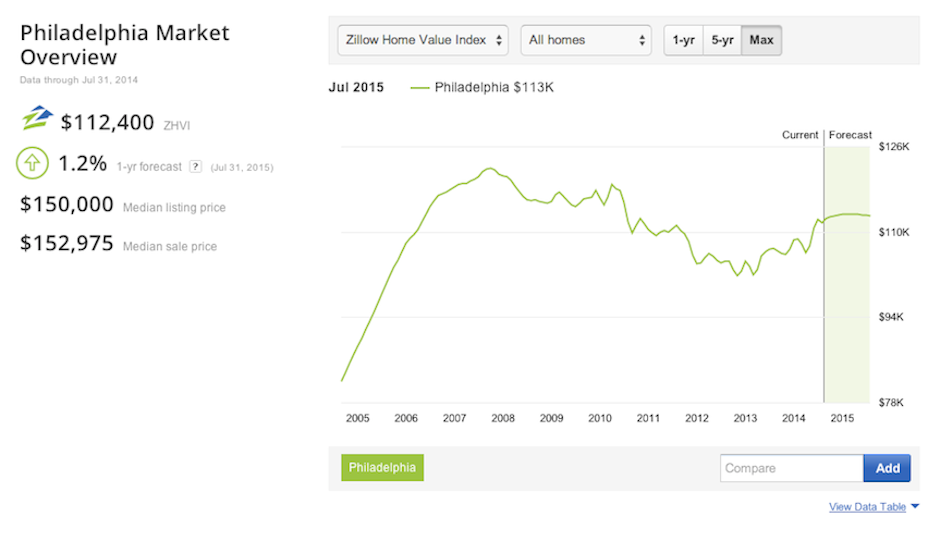
Task: Click the green up-arrow forecast icon
Action: pos(32,164)
